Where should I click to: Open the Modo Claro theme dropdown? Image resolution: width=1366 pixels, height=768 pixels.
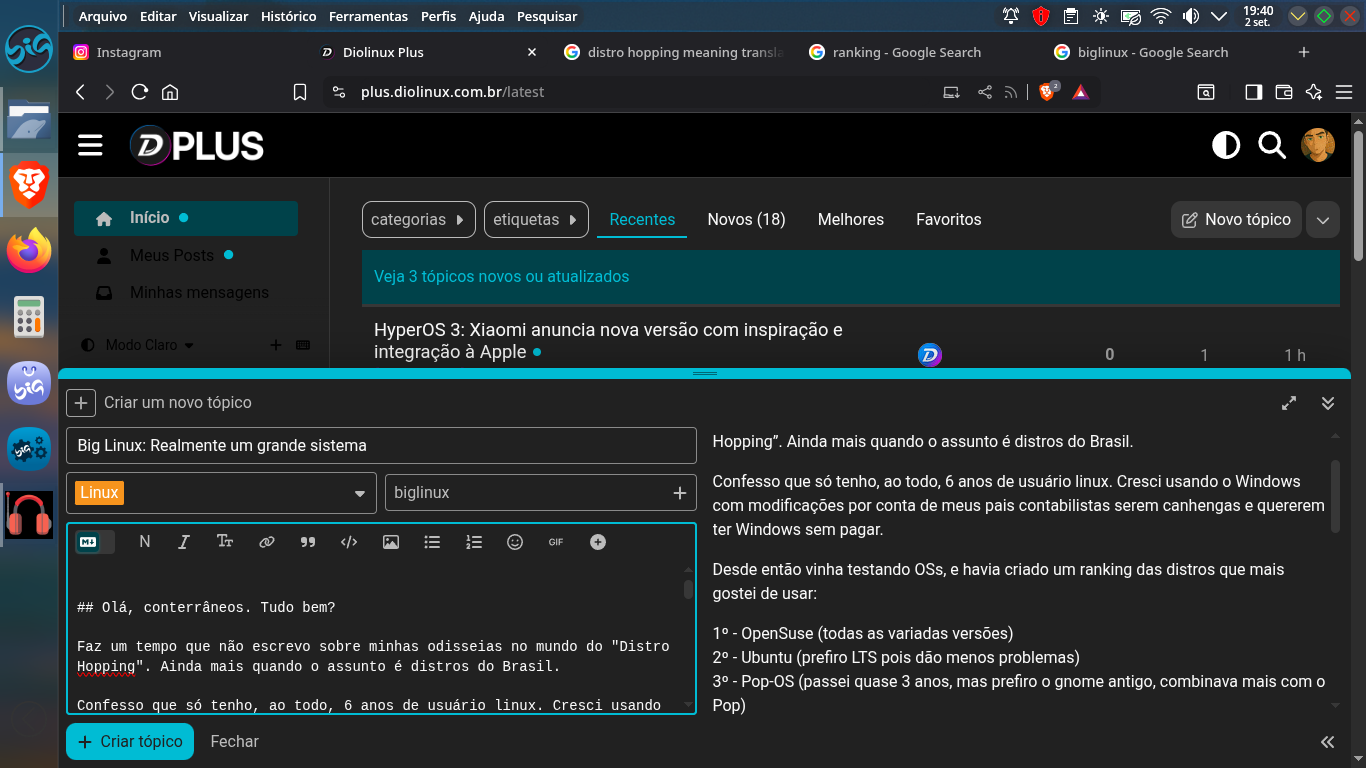pyautogui.click(x=140, y=345)
